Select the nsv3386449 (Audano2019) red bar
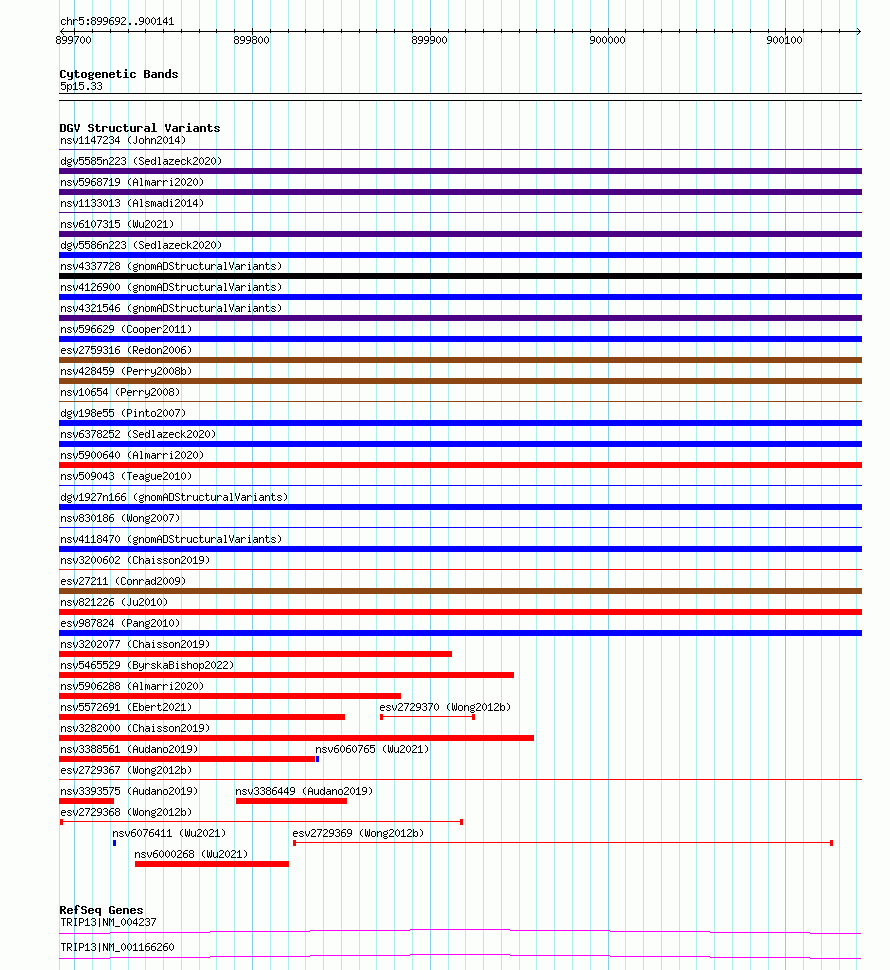The width and height of the screenshot is (890, 970). click(291, 802)
